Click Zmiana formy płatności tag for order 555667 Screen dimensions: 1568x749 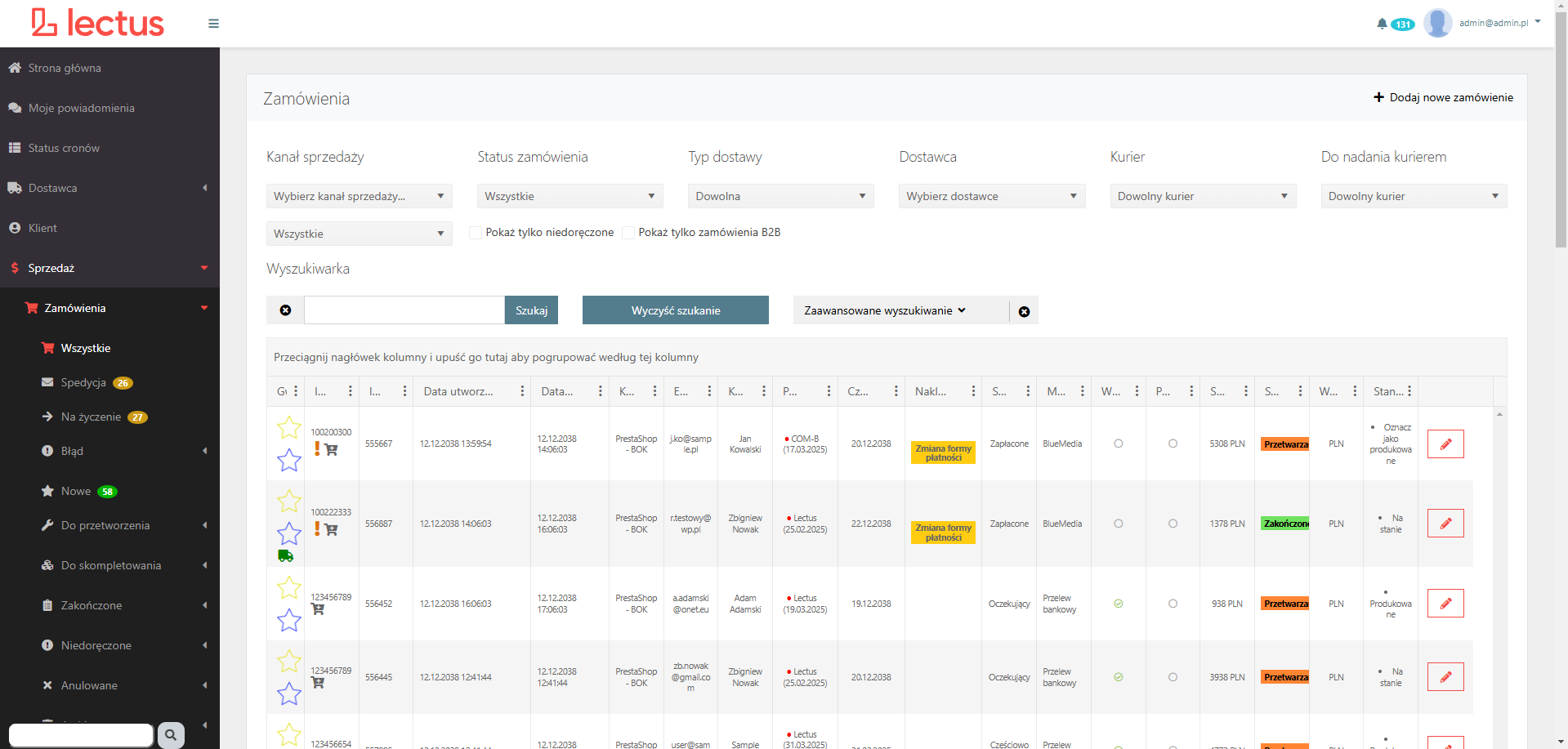tap(944, 453)
